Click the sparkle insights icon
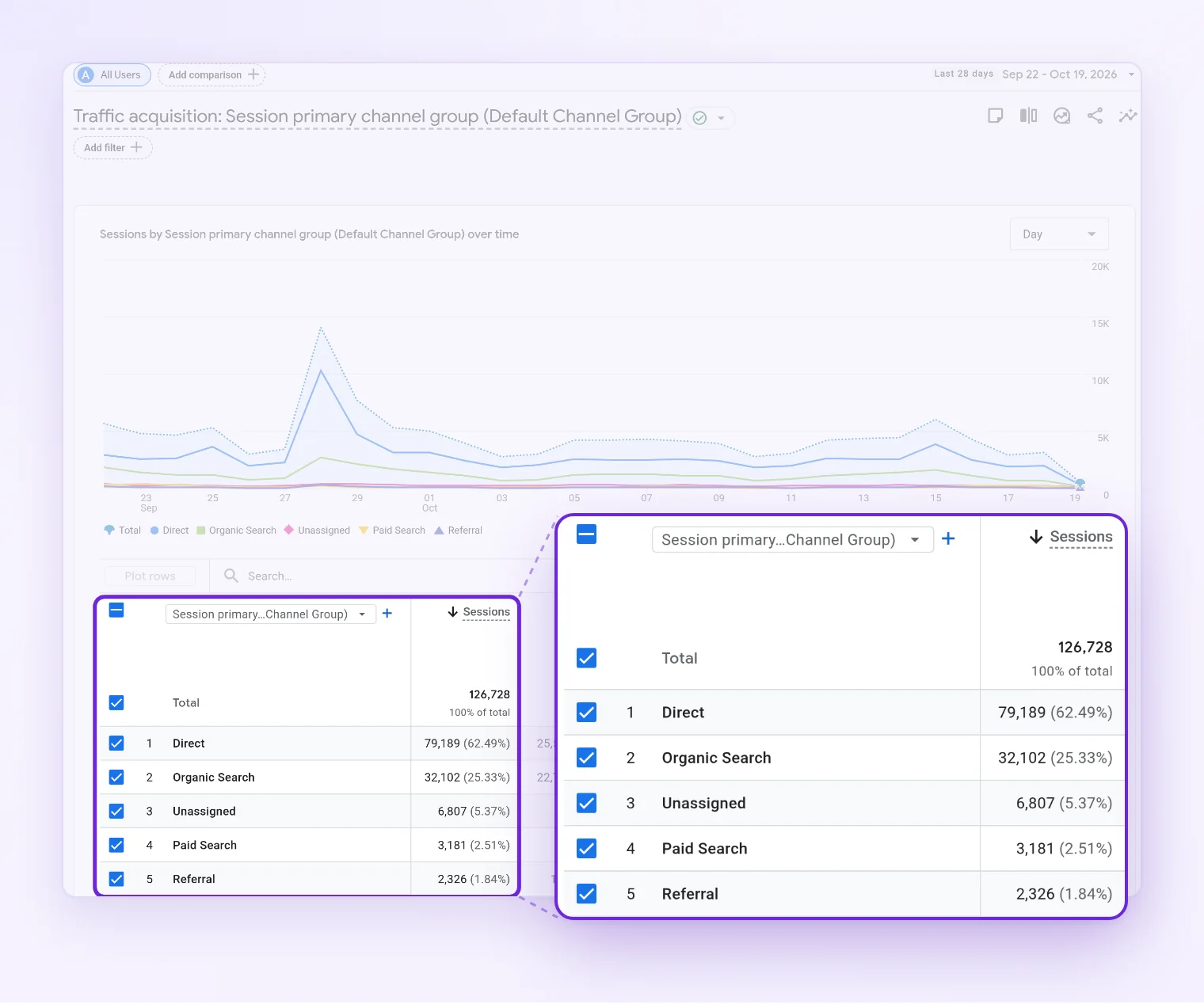Image resolution: width=1204 pixels, height=1004 pixels. (x=1127, y=116)
